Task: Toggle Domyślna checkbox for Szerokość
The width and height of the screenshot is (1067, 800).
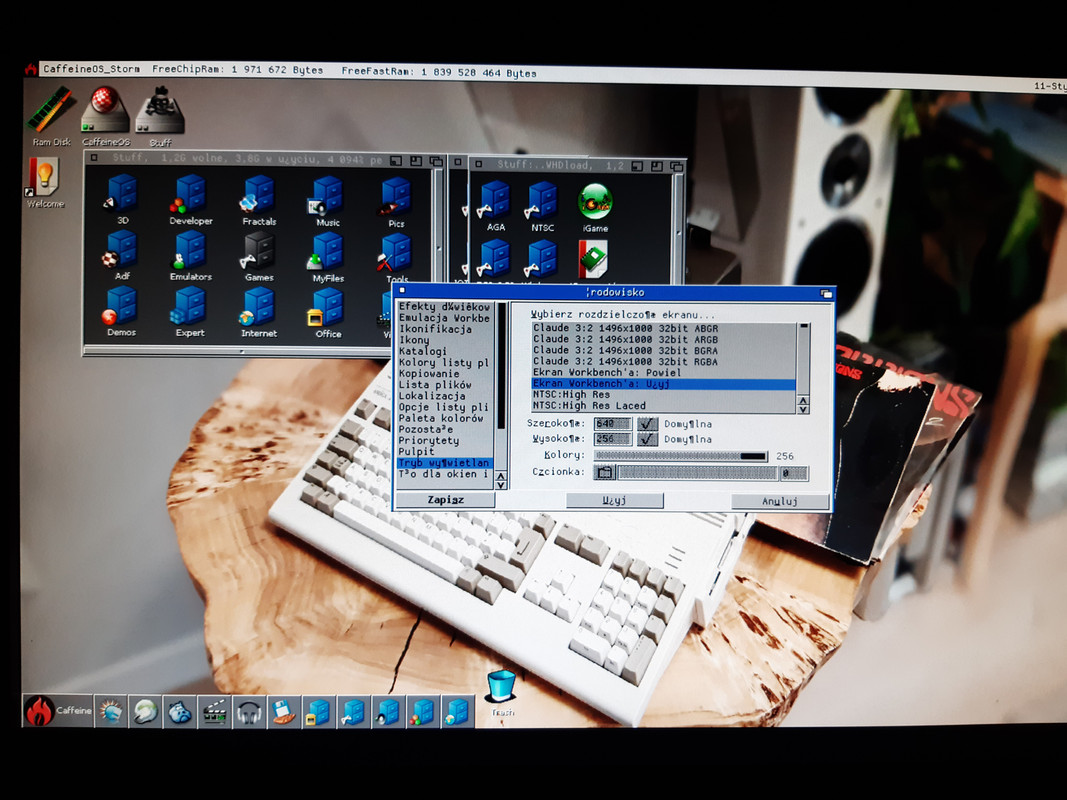Action: (647, 423)
